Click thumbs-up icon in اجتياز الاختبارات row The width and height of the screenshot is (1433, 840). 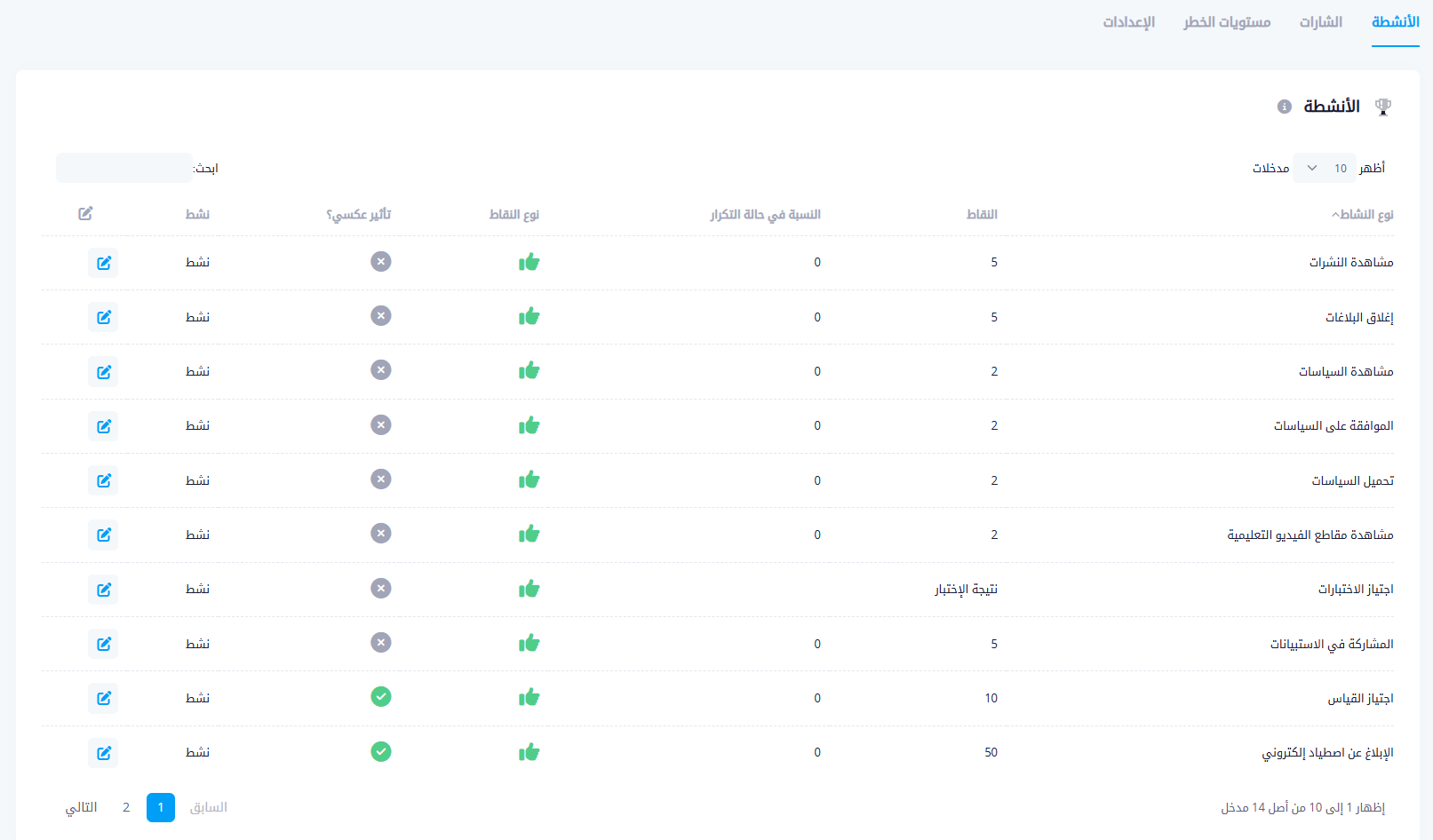coord(529,589)
